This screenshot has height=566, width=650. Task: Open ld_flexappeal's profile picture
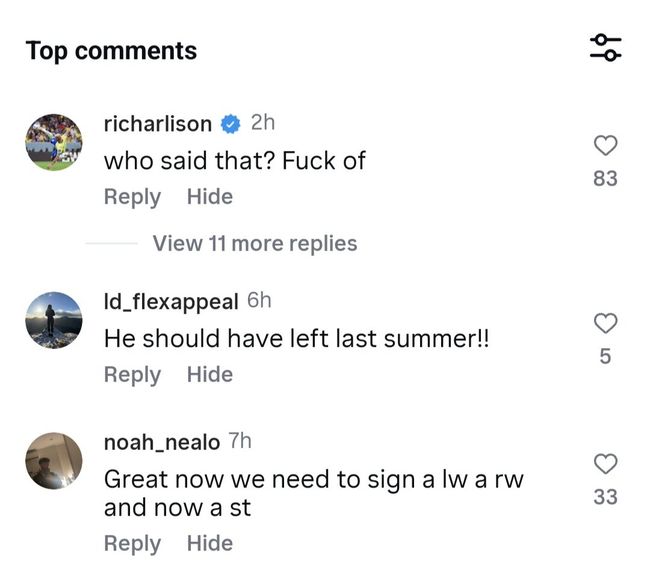(x=53, y=319)
